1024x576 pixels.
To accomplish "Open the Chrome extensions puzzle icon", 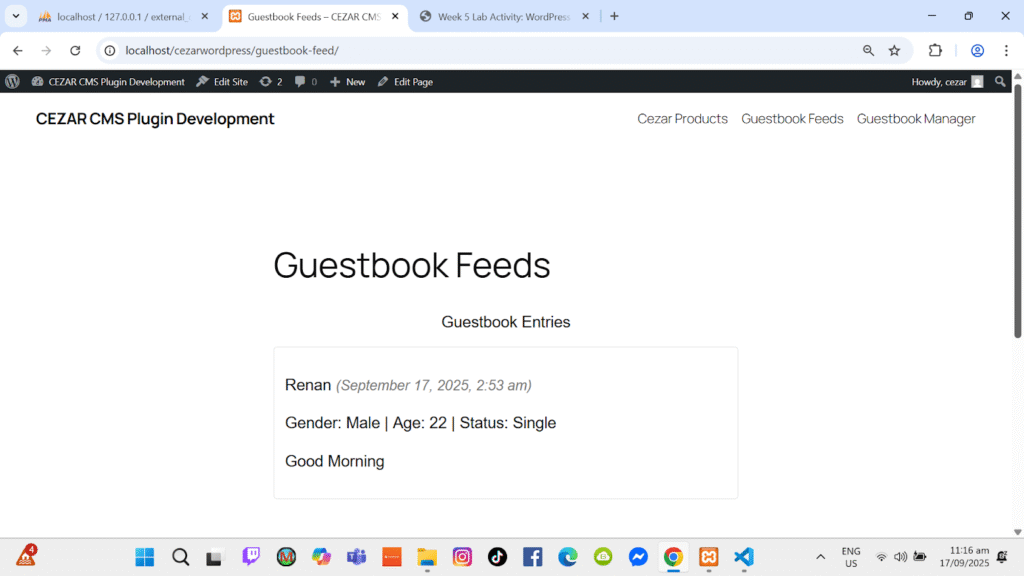I will tap(935, 50).
